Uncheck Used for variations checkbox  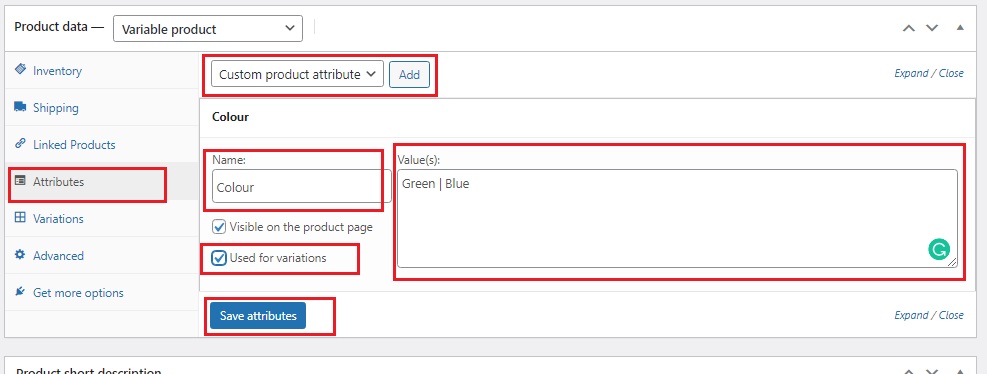point(219,258)
